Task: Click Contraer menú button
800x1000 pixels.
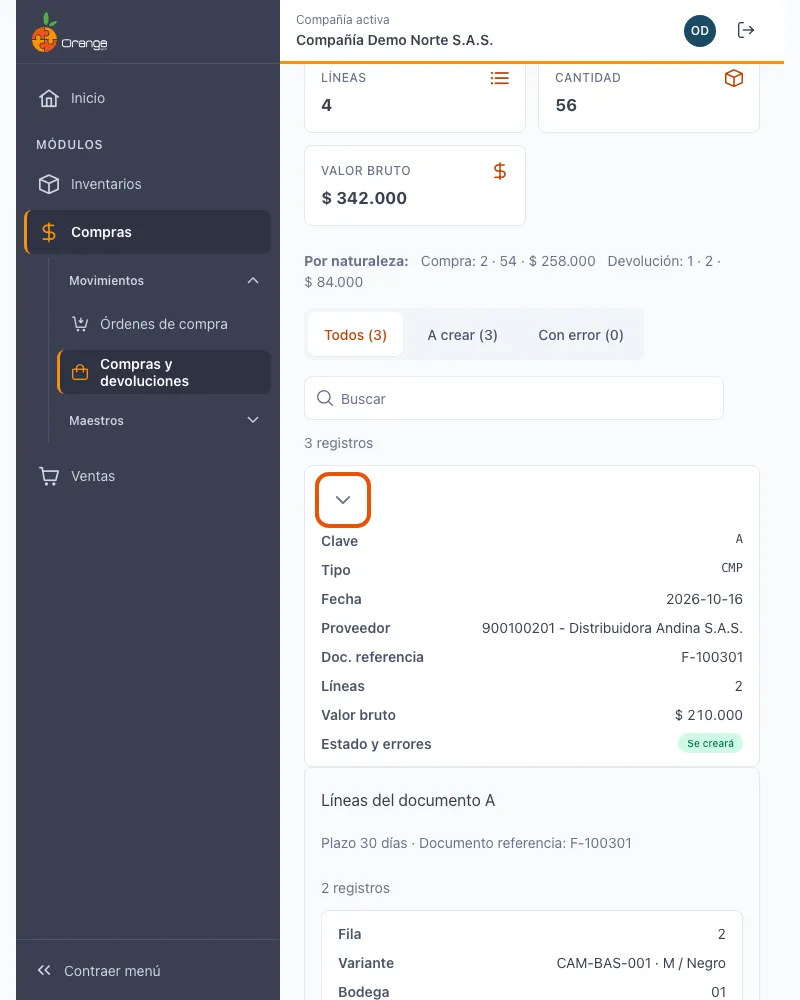Action: [x=99, y=971]
